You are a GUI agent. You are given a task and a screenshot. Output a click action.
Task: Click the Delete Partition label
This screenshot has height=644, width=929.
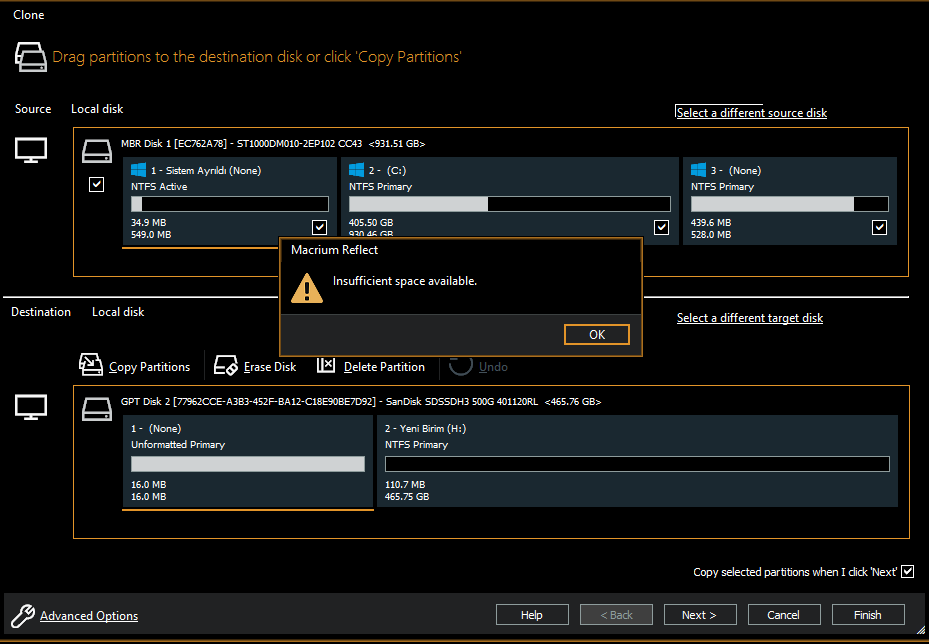384,367
